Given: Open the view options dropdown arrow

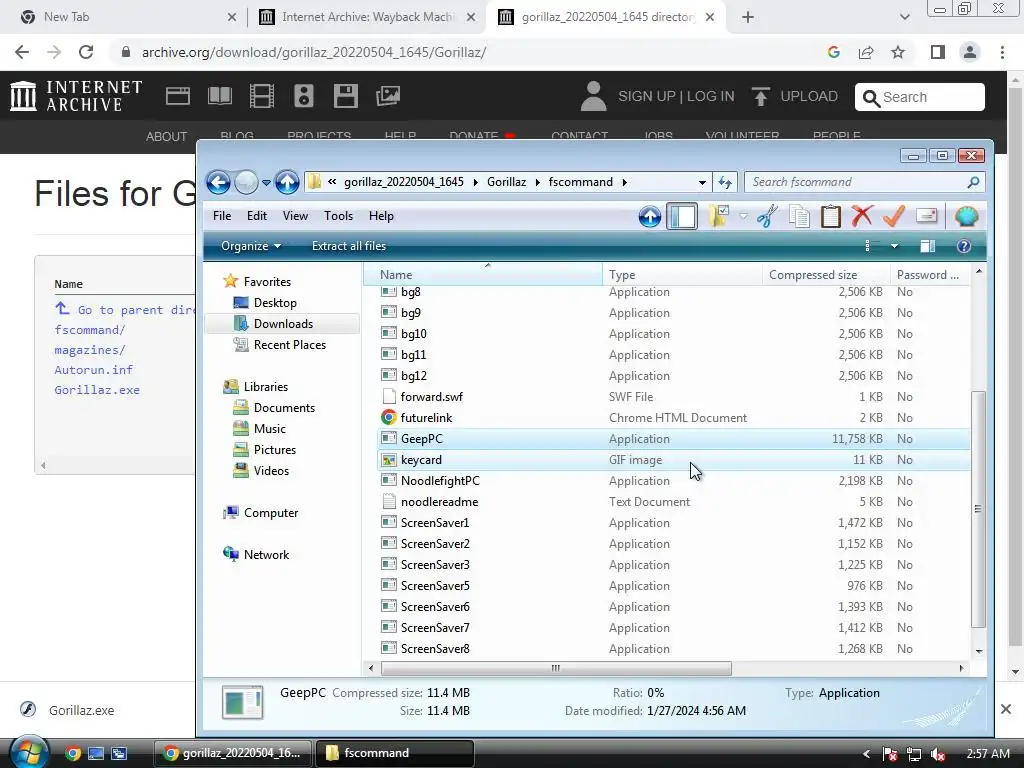Looking at the screenshot, I should click(x=895, y=246).
